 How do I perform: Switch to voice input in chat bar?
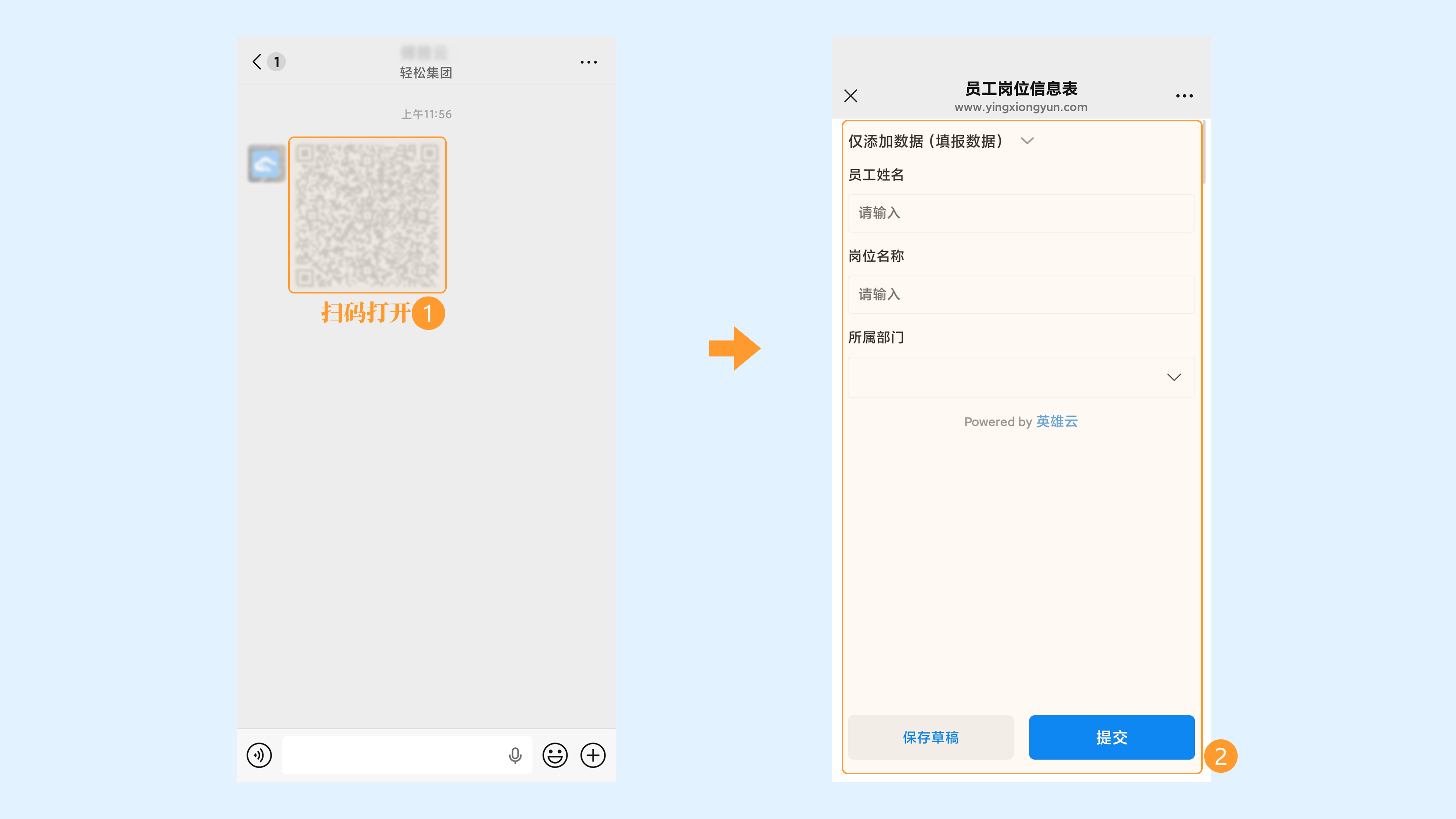point(259,755)
